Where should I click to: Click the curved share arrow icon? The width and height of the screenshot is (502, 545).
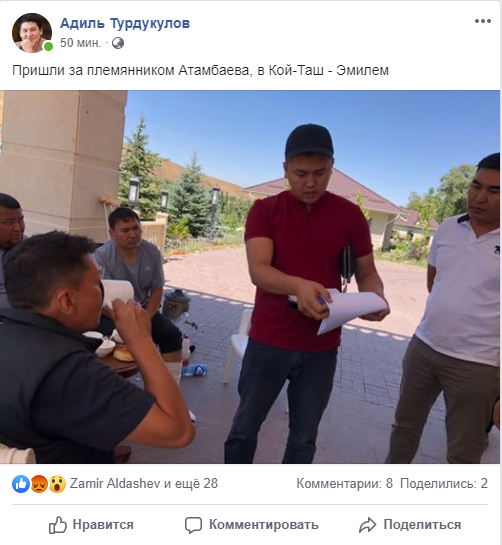pos(367,525)
